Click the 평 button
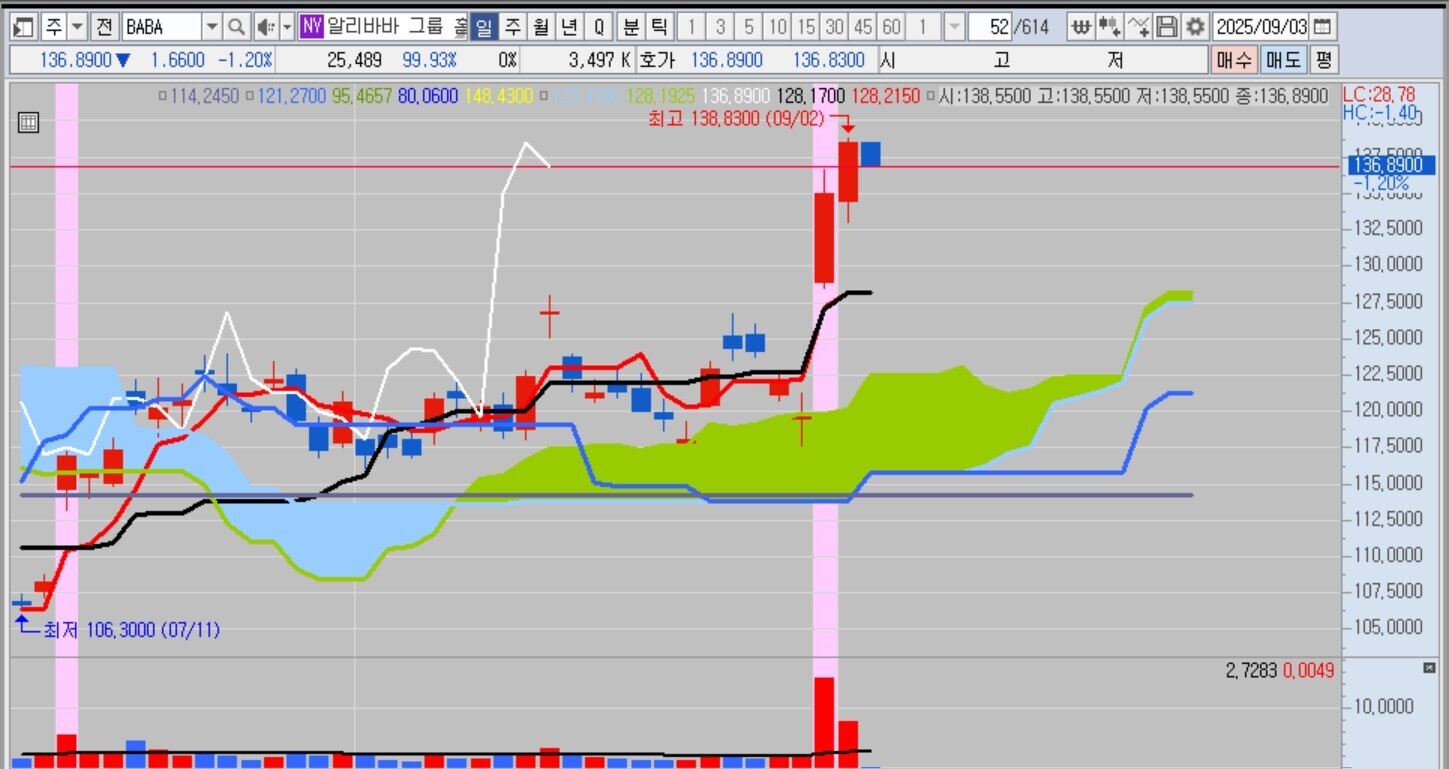The height and width of the screenshot is (769, 1449). (1323, 60)
